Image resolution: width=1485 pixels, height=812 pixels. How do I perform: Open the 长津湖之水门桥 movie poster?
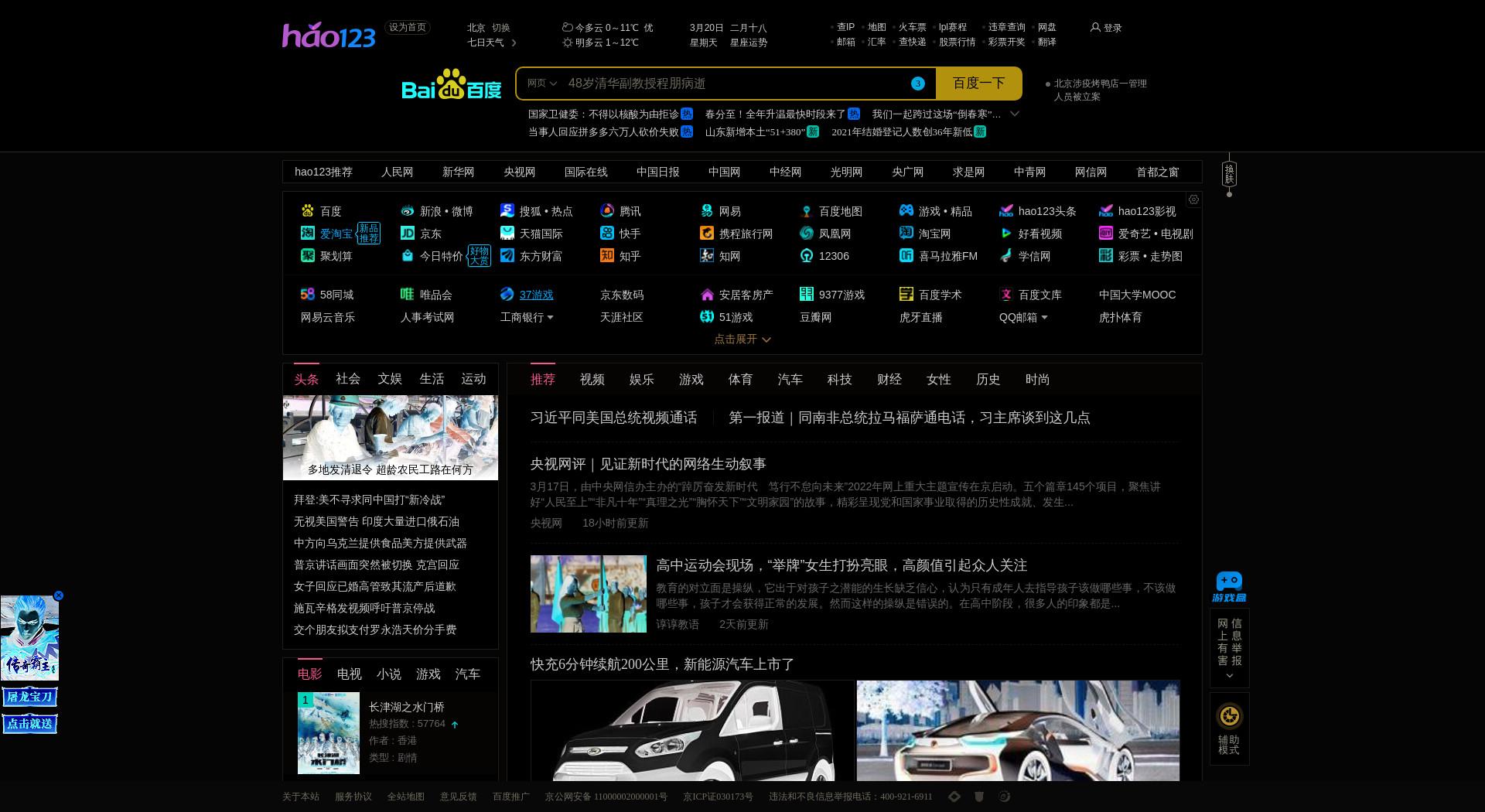[x=329, y=733]
